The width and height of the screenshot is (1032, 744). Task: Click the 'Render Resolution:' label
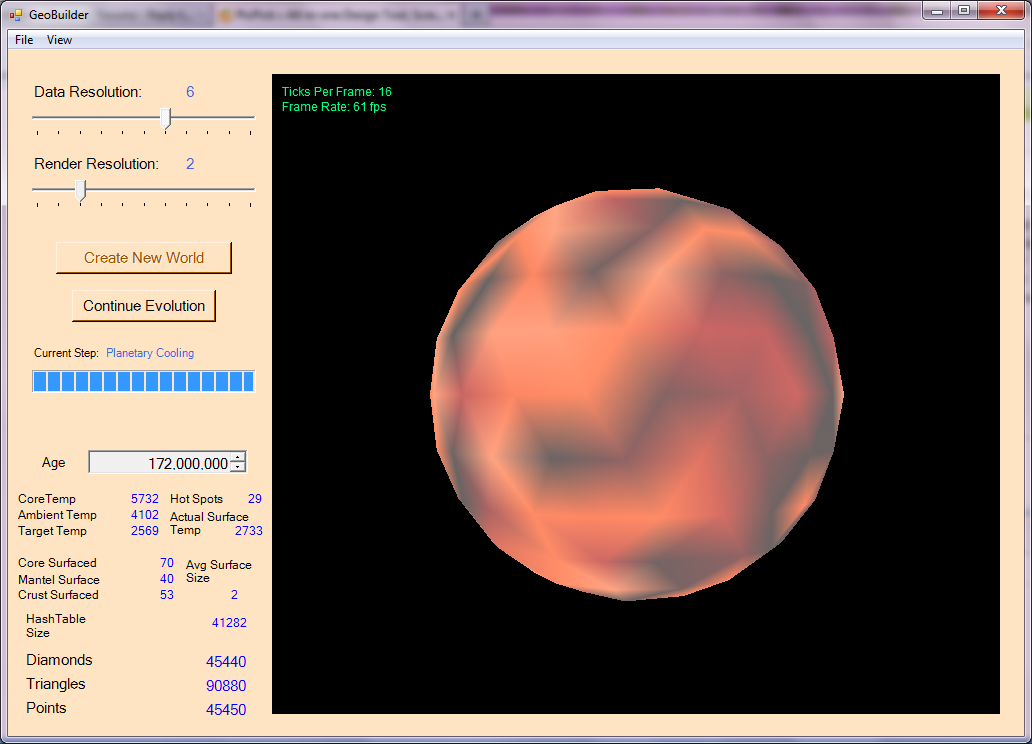click(x=97, y=164)
